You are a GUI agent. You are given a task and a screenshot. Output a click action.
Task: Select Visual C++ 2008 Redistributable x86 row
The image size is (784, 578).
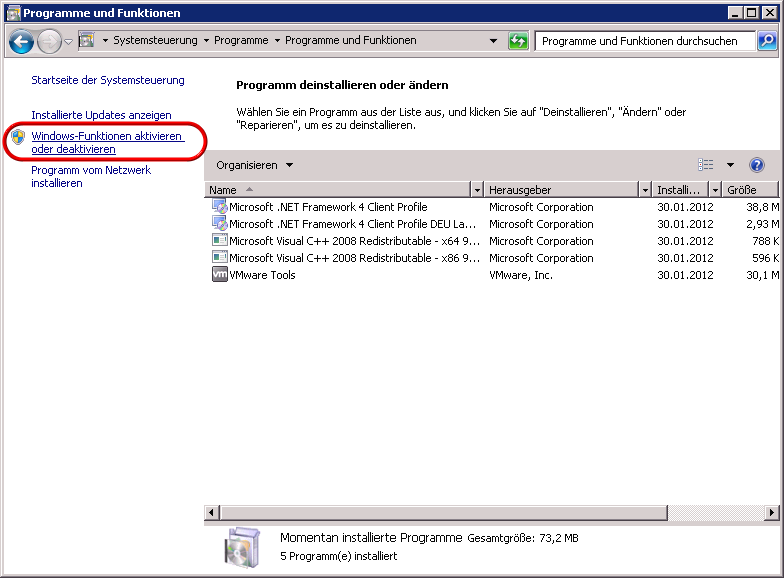click(x=492, y=258)
